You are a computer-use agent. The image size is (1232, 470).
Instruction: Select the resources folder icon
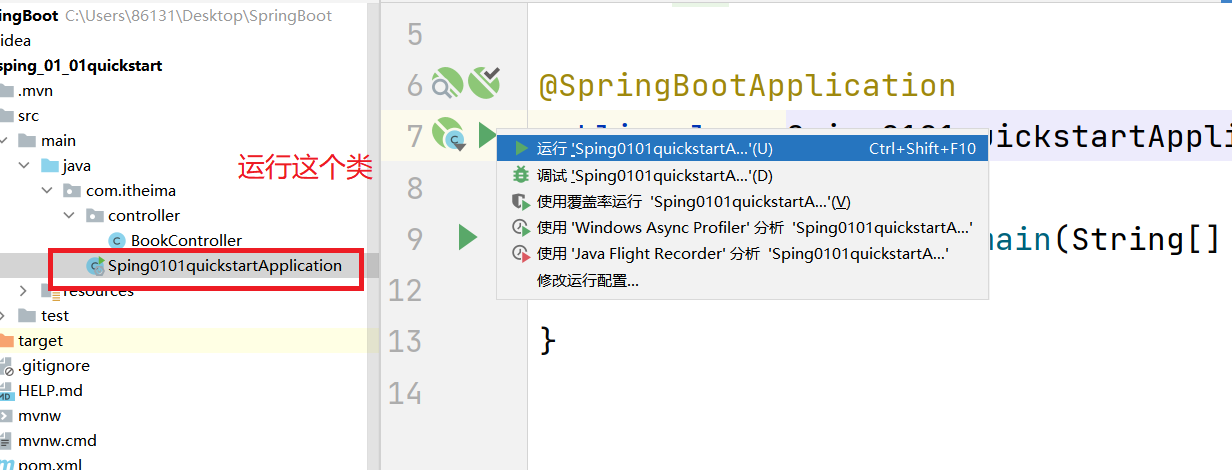tap(49, 291)
